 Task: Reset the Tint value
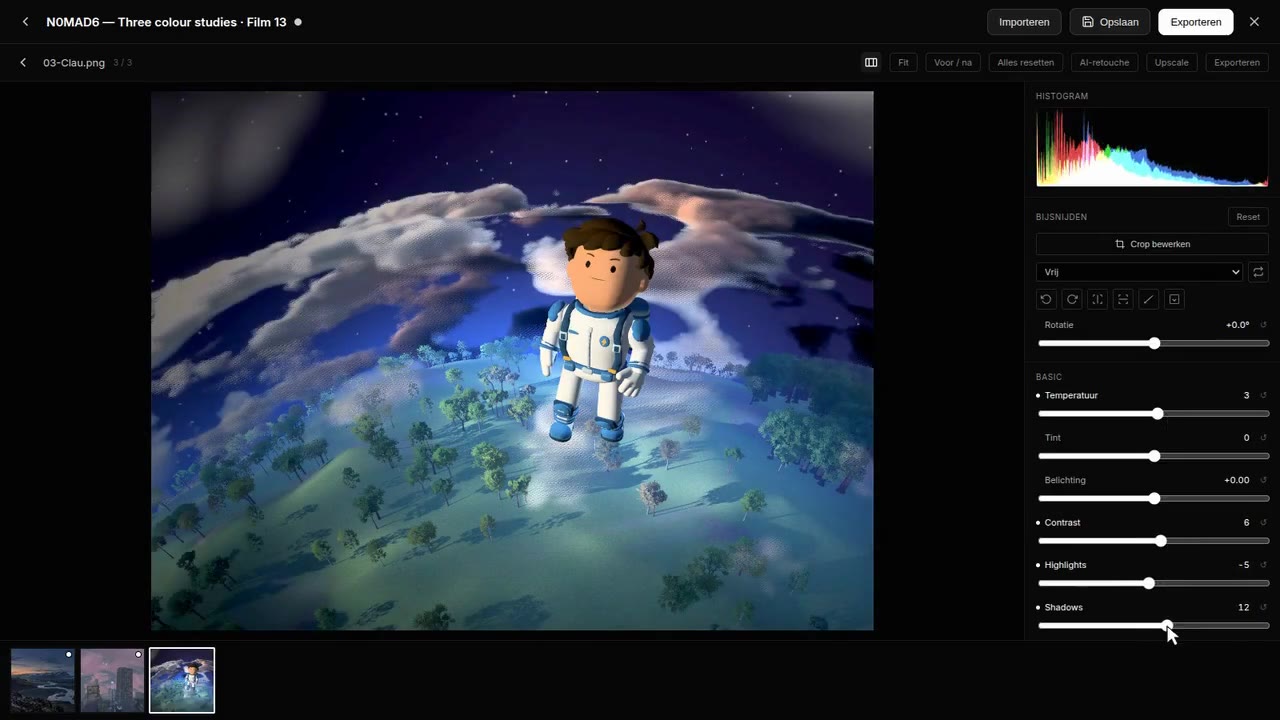1263,438
